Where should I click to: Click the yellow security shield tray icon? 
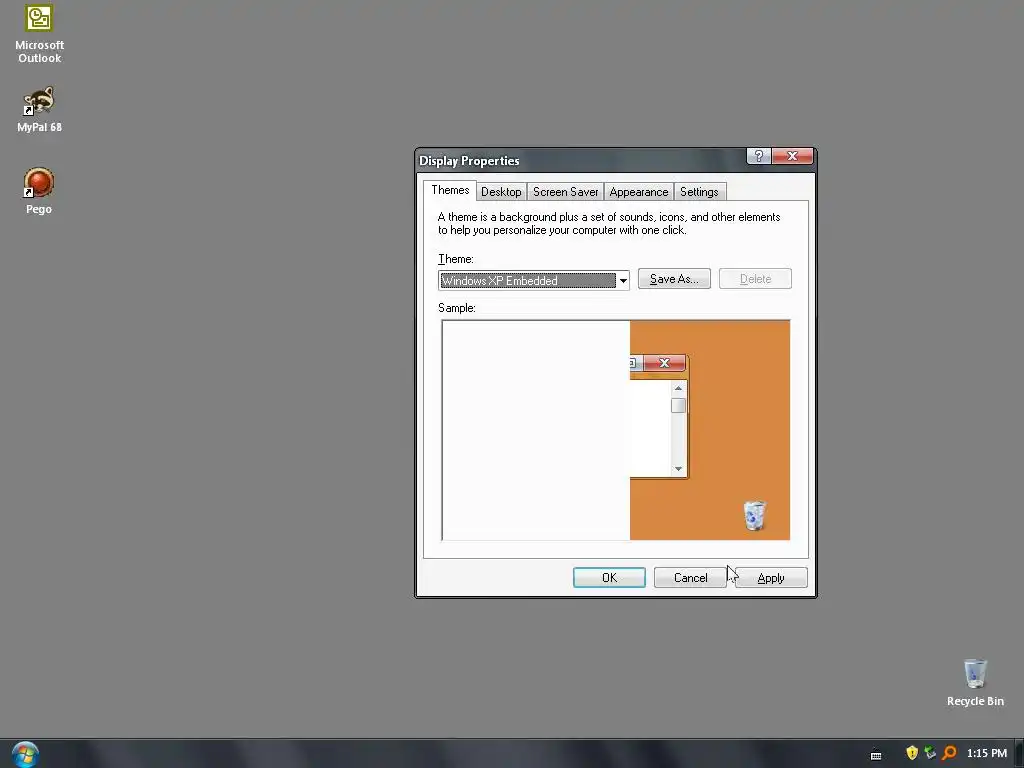pos(912,753)
